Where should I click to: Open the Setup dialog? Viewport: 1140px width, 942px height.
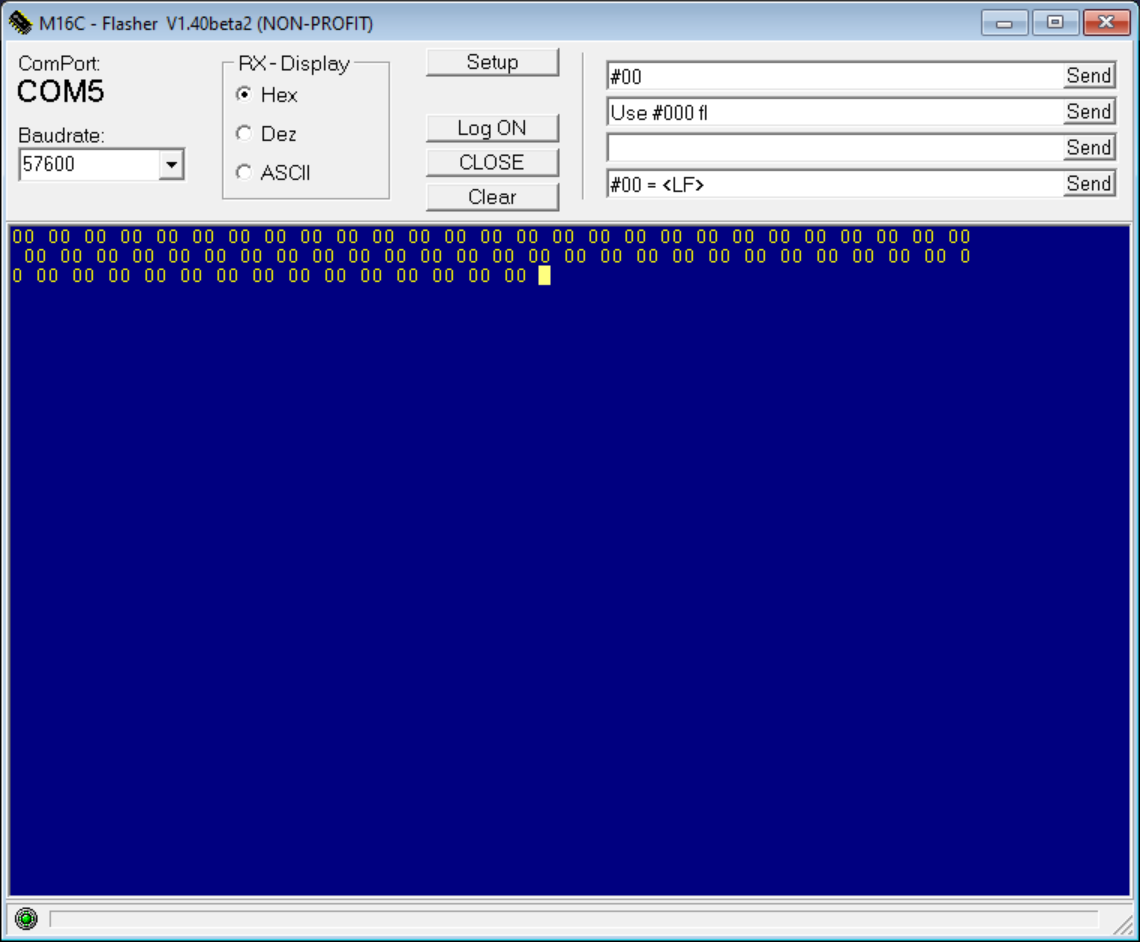(x=492, y=62)
